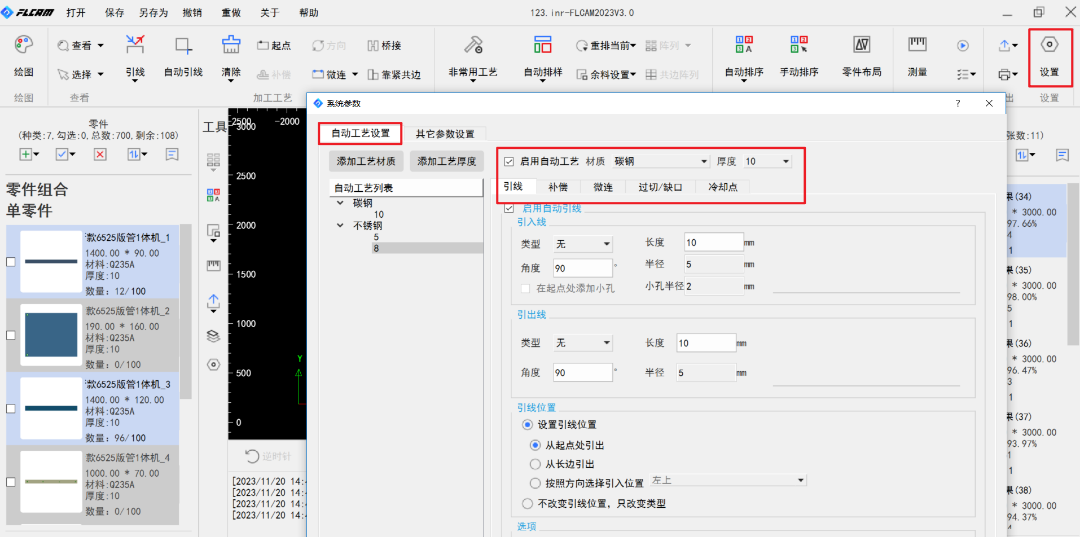Toggle the 启用自动工艺 checkbox
The height and width of the screenshot is (537, 1080).
point(509,162)
